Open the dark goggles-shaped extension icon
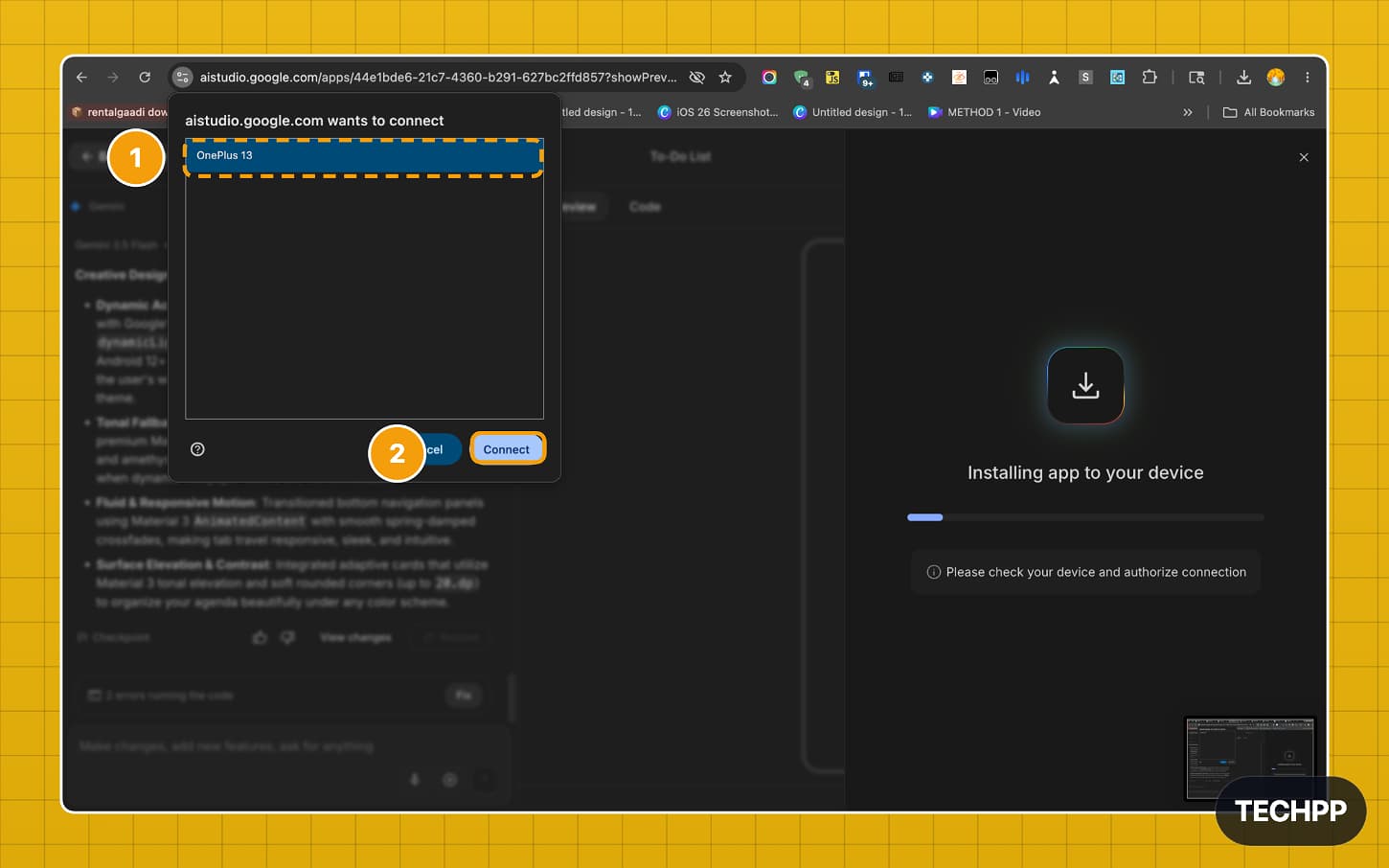 tap(991, 78)
